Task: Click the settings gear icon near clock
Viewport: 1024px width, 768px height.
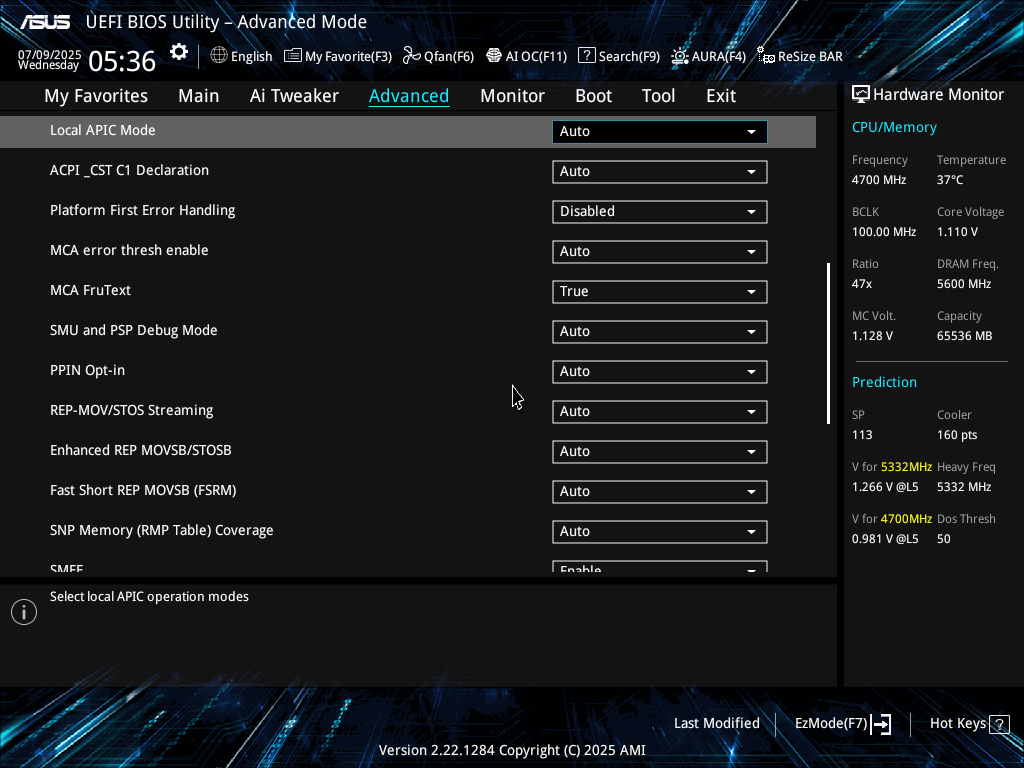Action: (x=179, y=52)
